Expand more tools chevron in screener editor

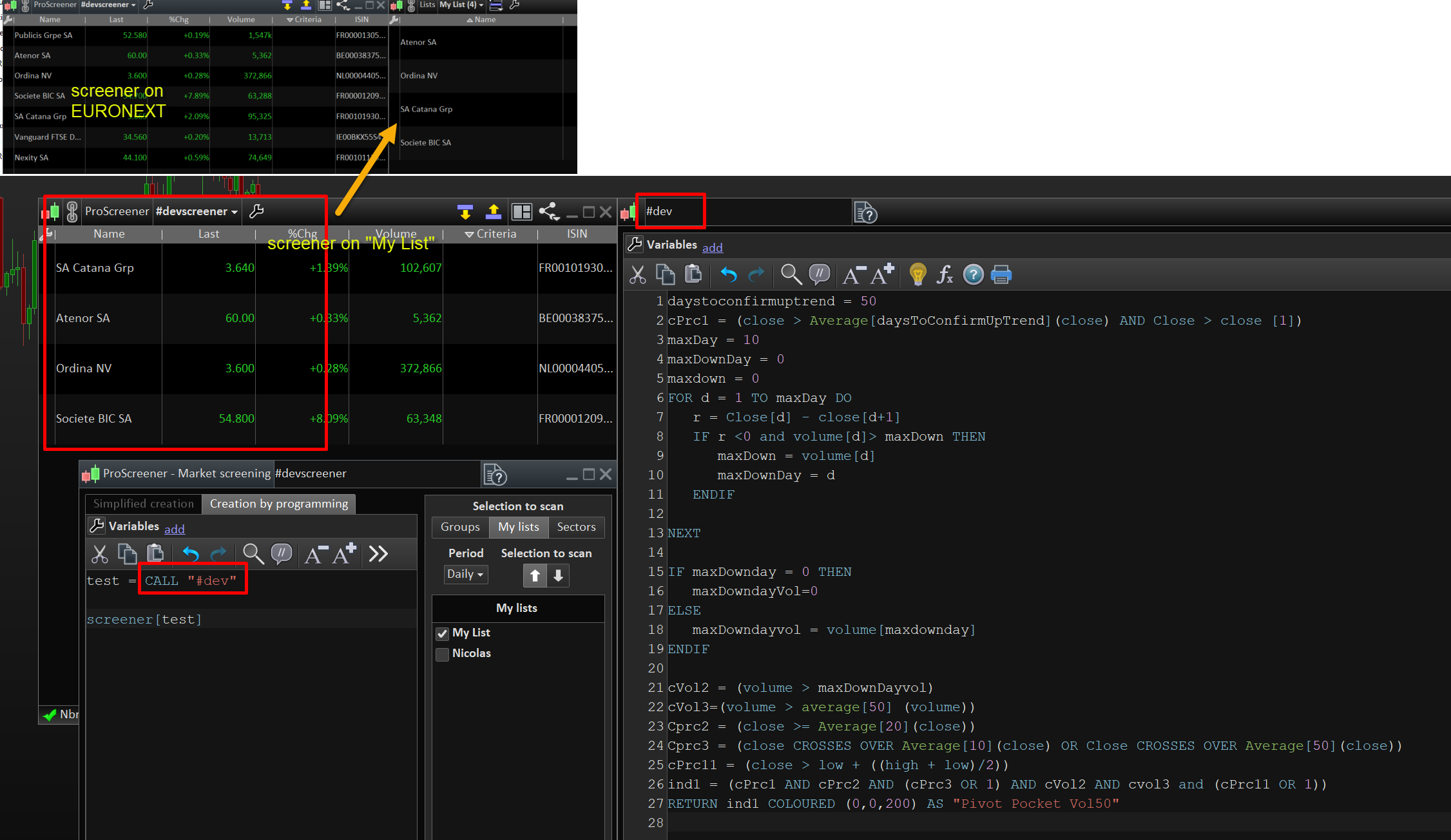(378, 554)
